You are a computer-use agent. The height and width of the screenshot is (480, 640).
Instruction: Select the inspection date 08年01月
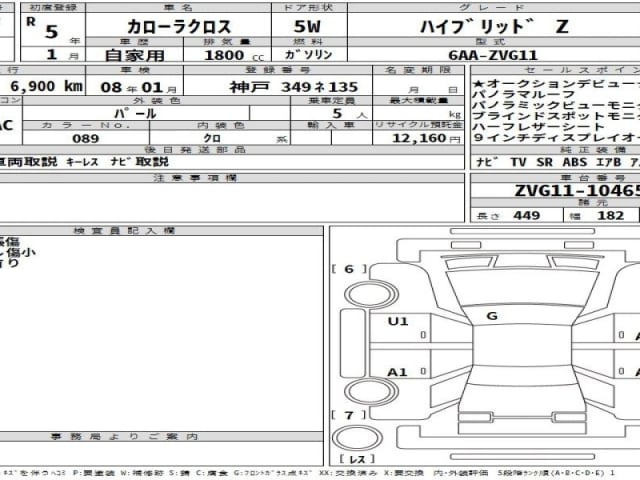pyautogui.click(x=139, y=87)
